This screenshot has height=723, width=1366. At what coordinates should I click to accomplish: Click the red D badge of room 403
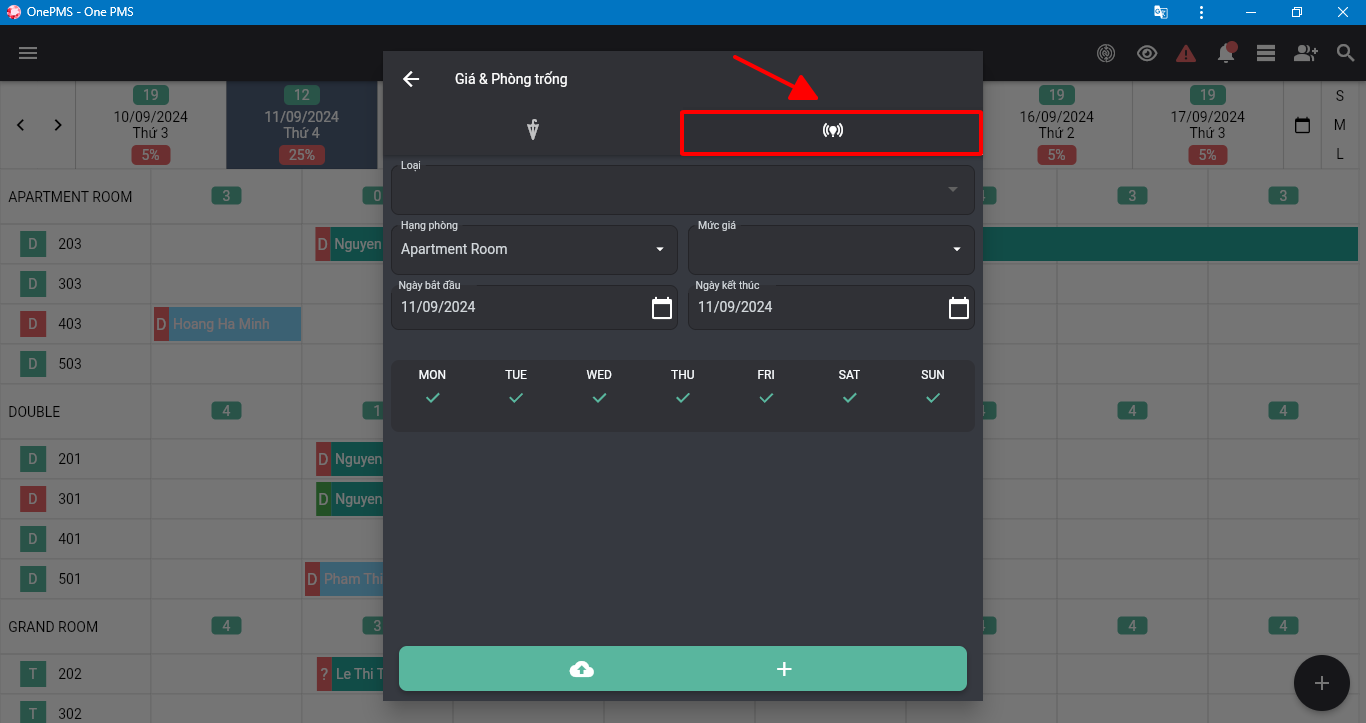pos(32,324)
